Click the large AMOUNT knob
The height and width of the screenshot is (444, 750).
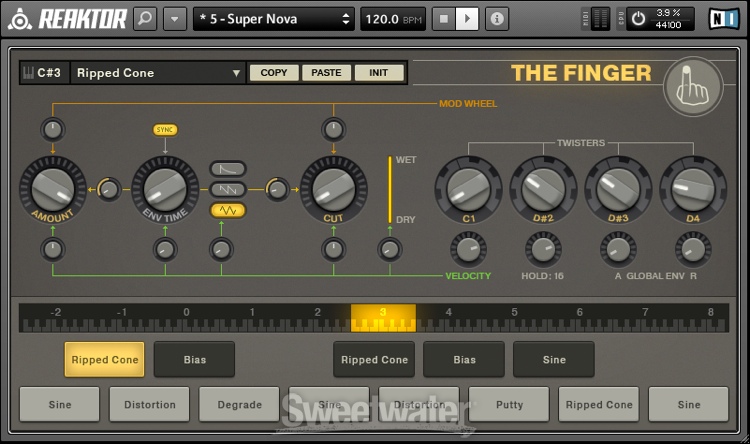coord(53,189)
